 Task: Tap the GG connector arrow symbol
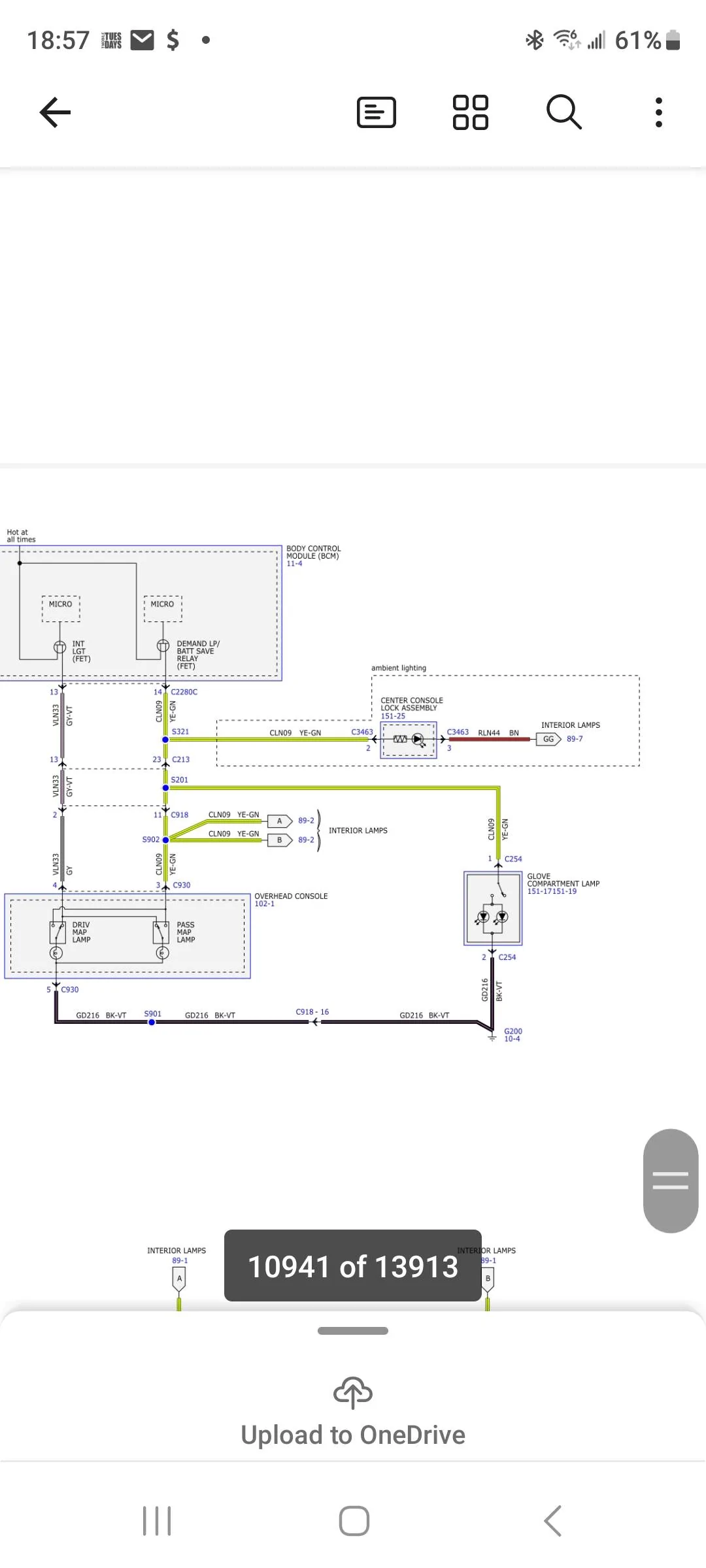point(548,739)
